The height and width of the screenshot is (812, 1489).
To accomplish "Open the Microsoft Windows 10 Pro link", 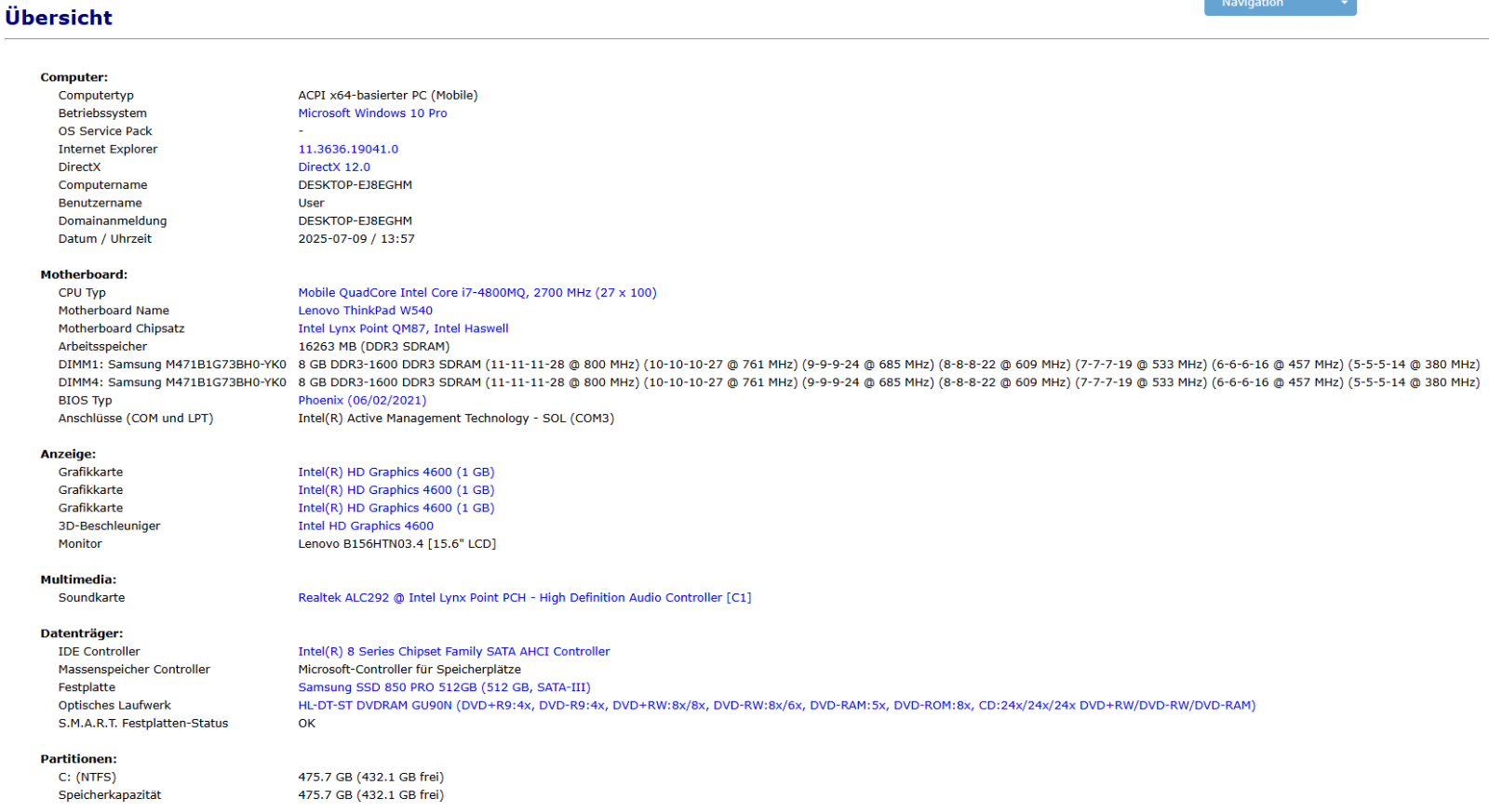I will 372,113.
